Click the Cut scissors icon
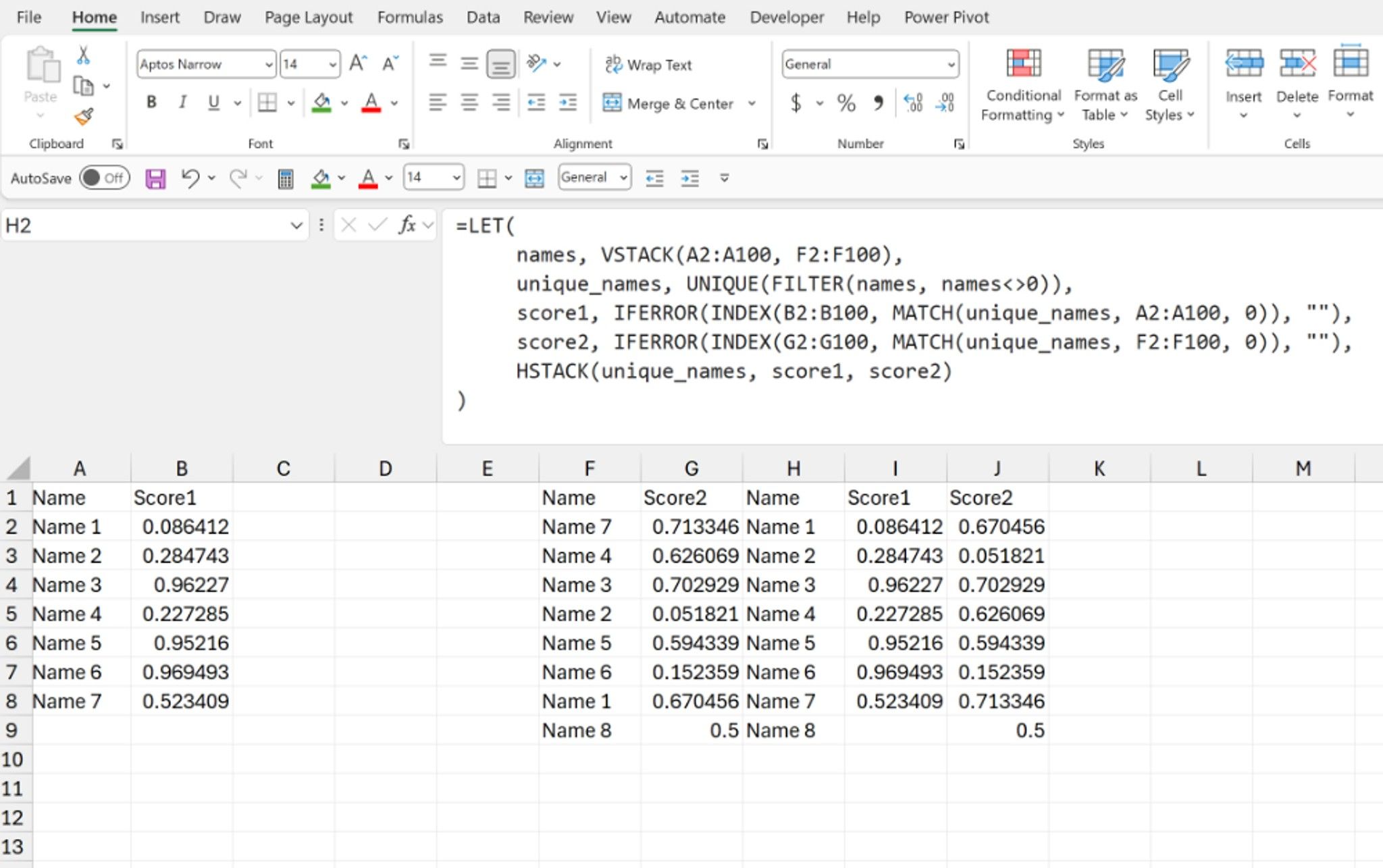The height and width of the screenshot is (868, 1383). [83, 55]
